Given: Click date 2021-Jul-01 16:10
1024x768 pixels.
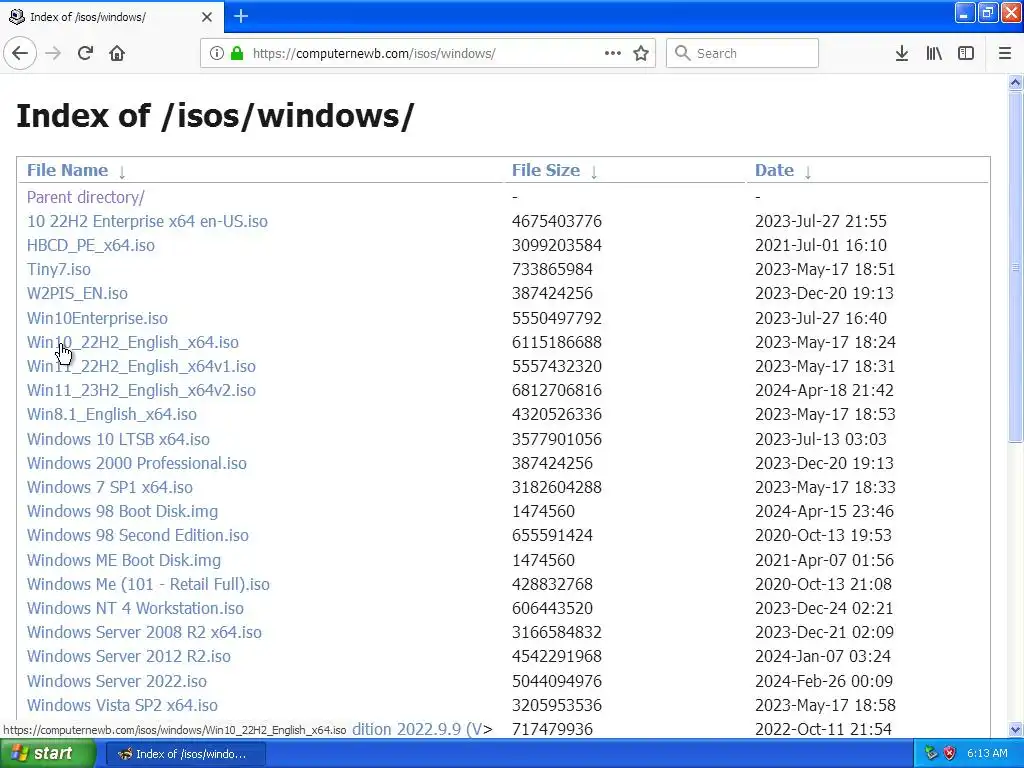Looking at the screenshot, I should point(821,246).
